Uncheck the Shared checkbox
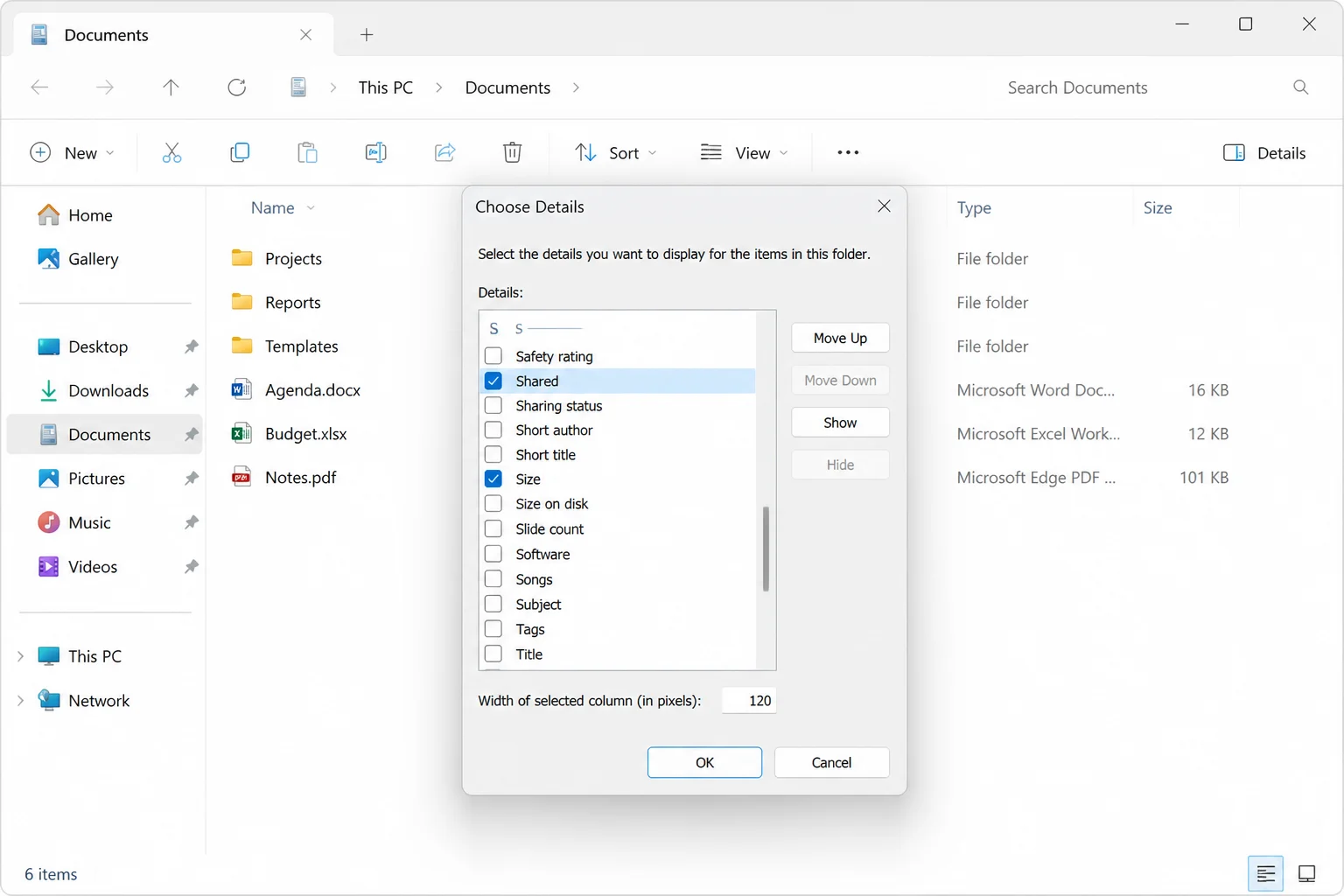Viewport: 1344px width, 896px height. coord(493,381)
